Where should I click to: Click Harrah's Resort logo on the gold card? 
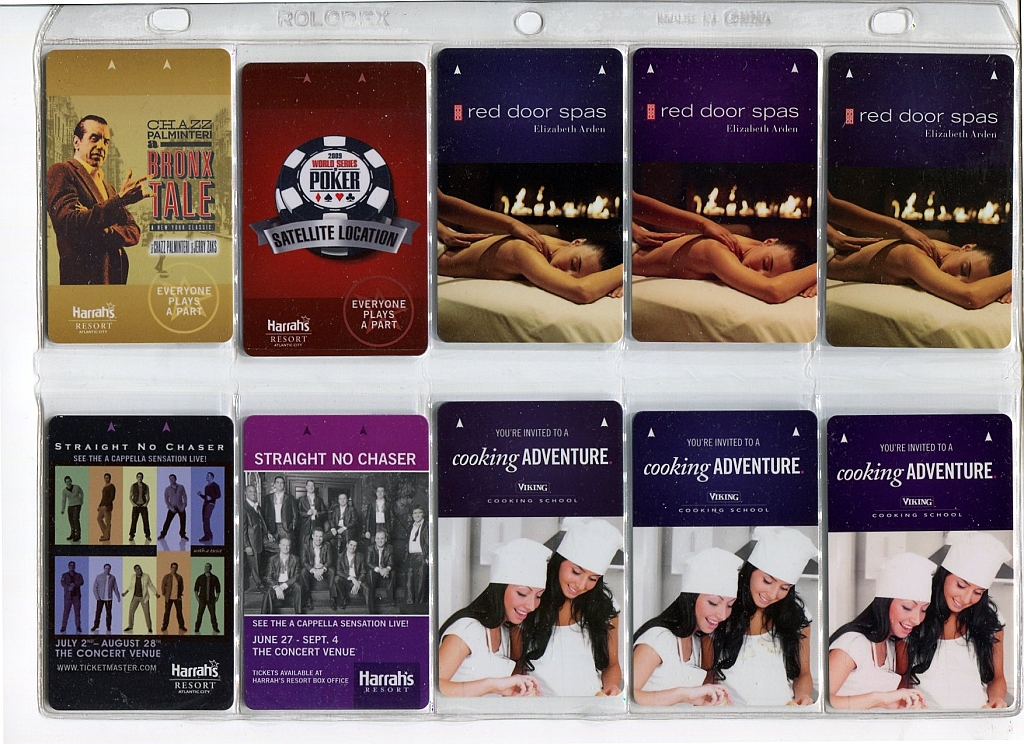click(x=93, y=317)
